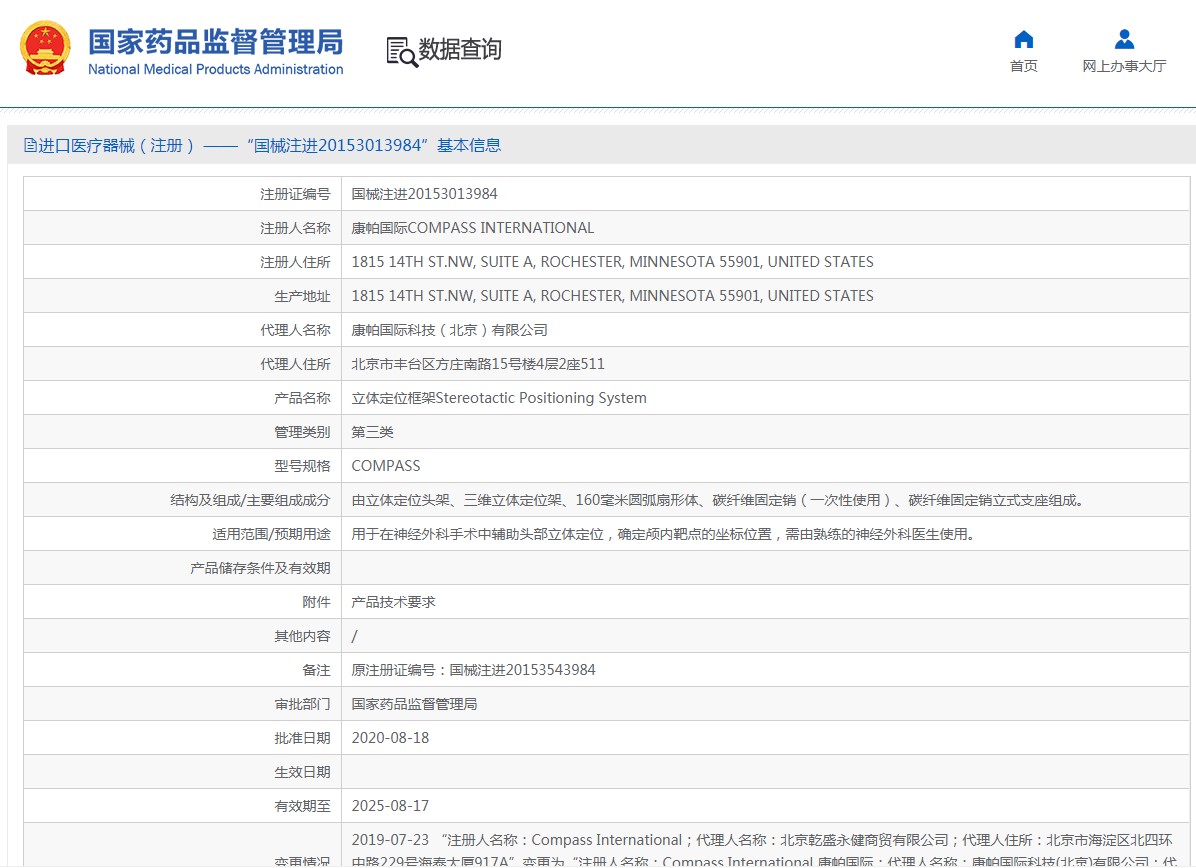1196x868 pixels.
Task: Click the person icon for online service hall
Action: 1124,40
